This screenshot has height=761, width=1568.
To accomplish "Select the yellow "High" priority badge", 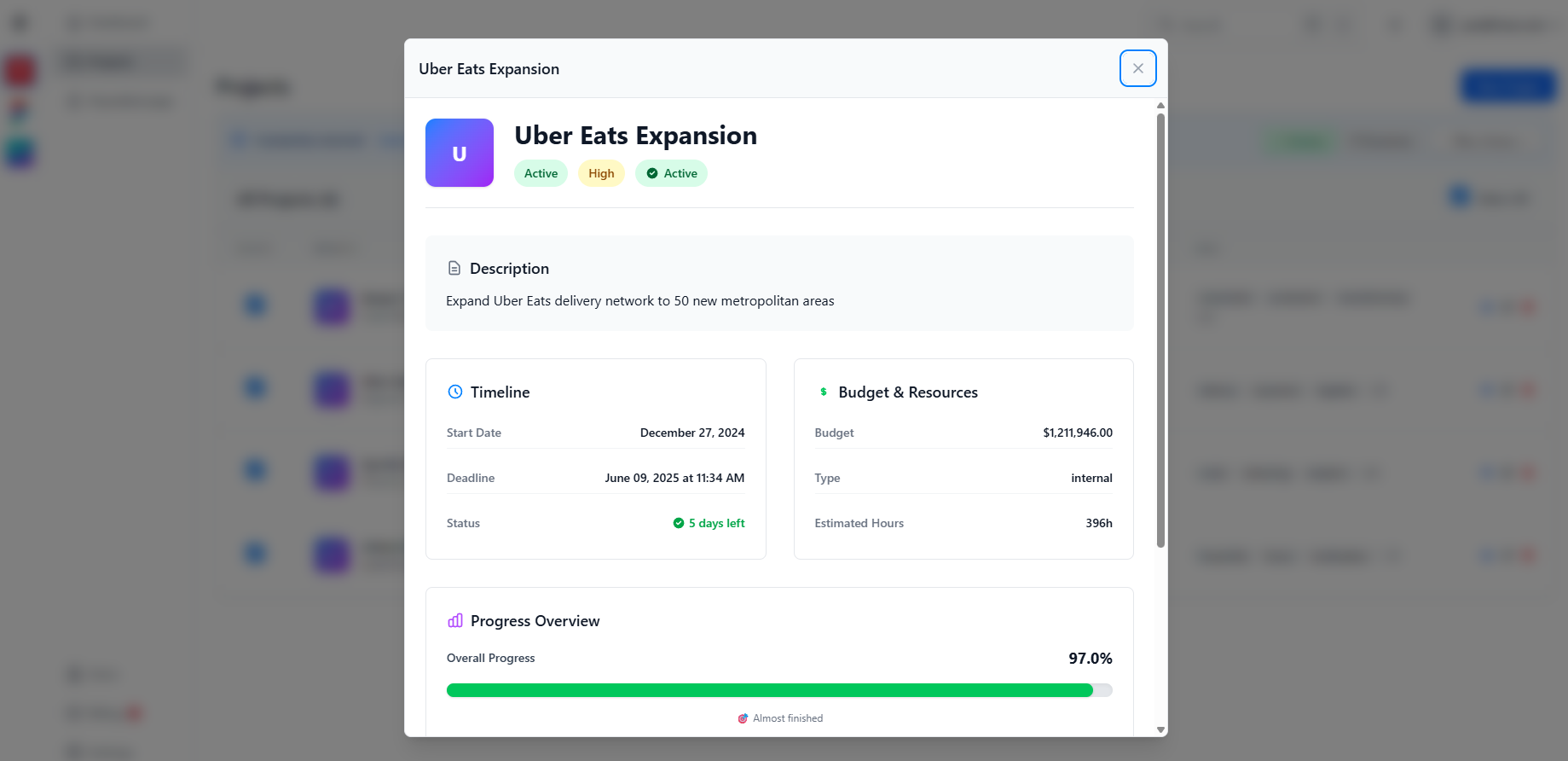I will (601, 173).
